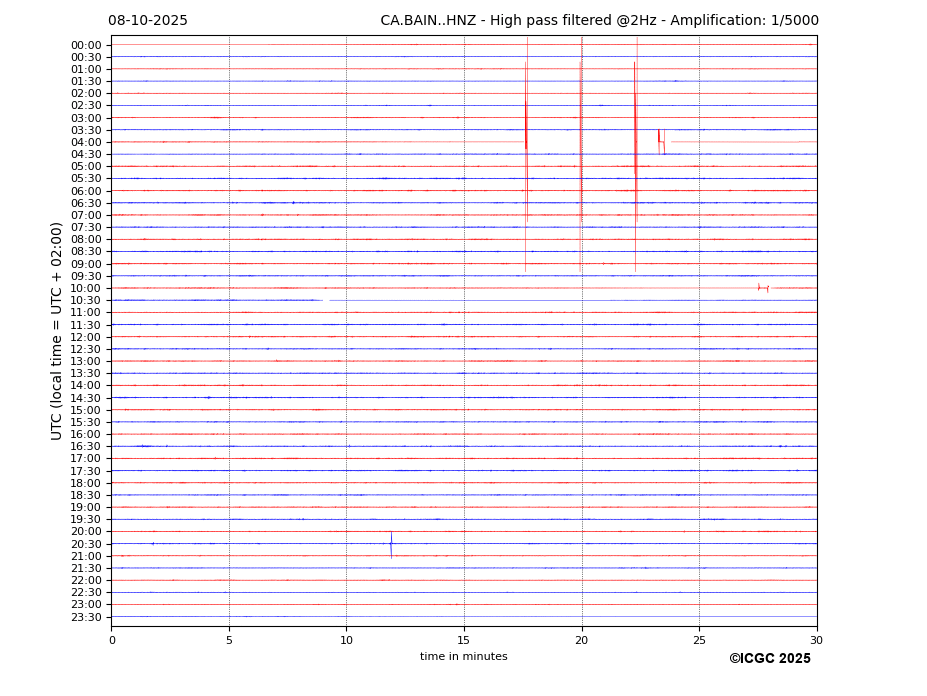Viewport: 927px width, 696px height.
Task: Click the blue spike on the 20:30 trace
Action: click(x=391, y=545)
